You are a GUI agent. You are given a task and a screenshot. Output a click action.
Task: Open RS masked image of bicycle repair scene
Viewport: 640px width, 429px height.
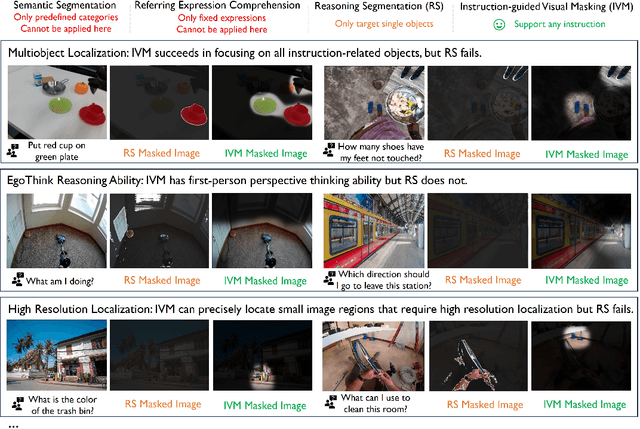[x=478, y=356]
